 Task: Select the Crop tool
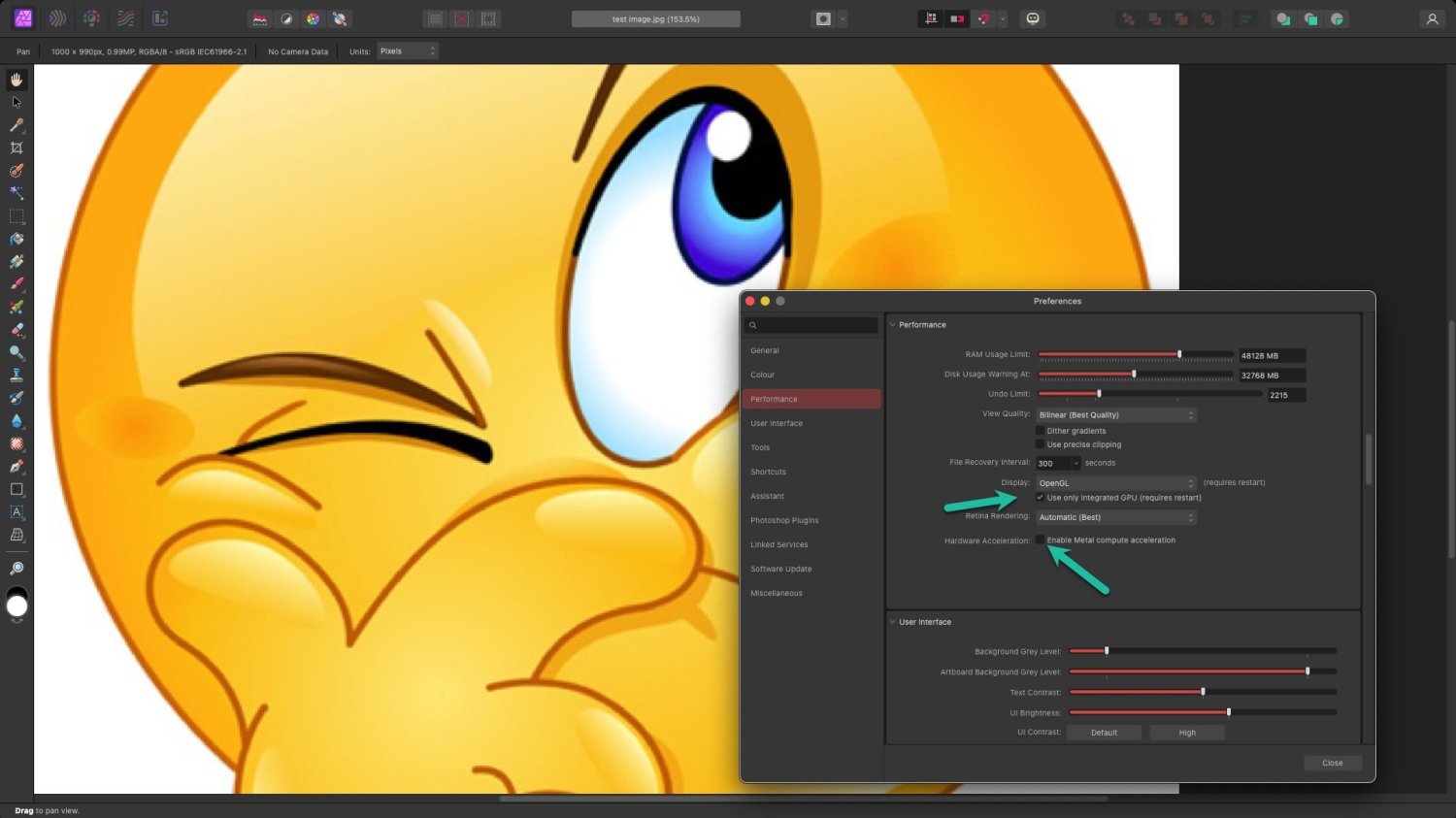17,147
